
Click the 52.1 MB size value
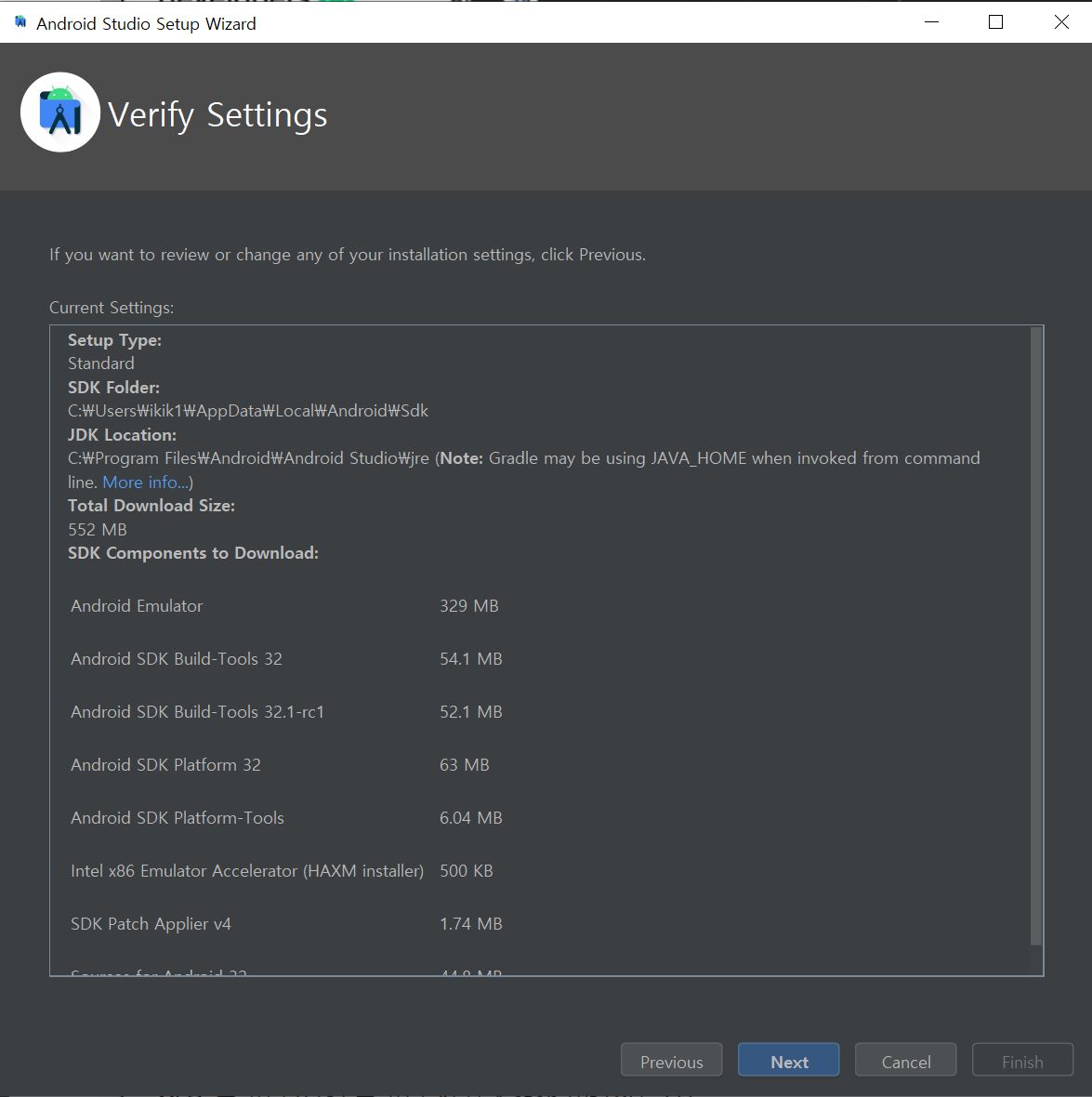[x=471, y=712]
